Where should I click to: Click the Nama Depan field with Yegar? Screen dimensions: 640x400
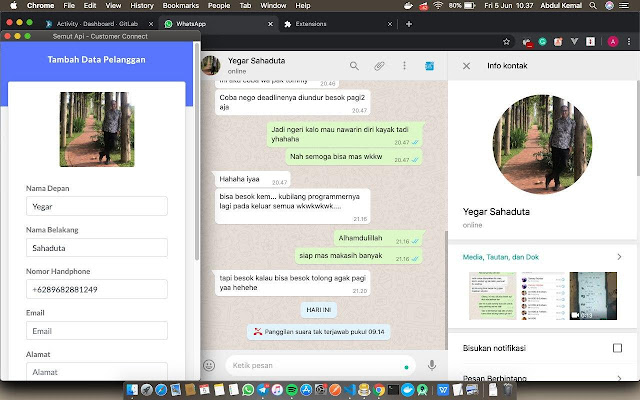tap(97, 206)
